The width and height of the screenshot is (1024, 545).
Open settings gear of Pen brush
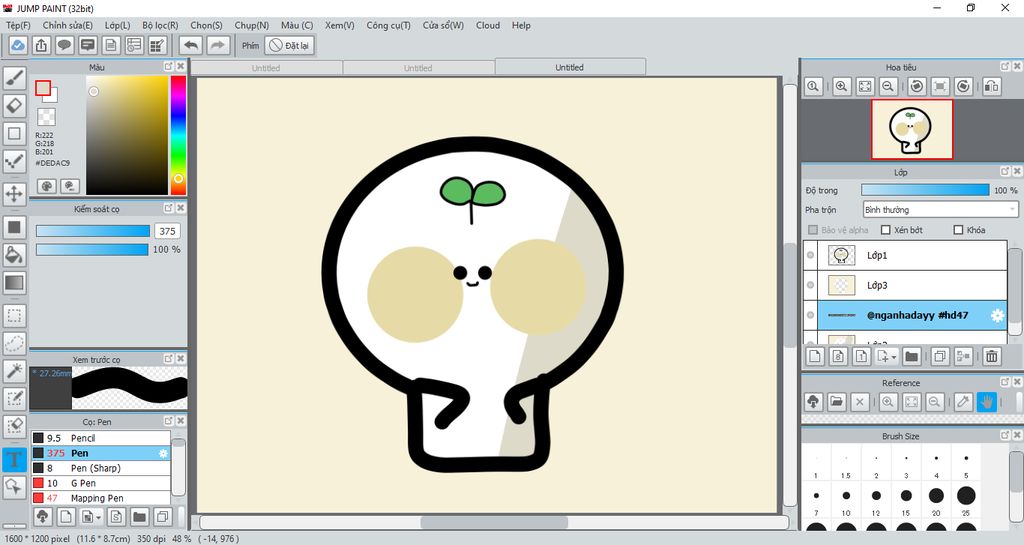point(163,453)
